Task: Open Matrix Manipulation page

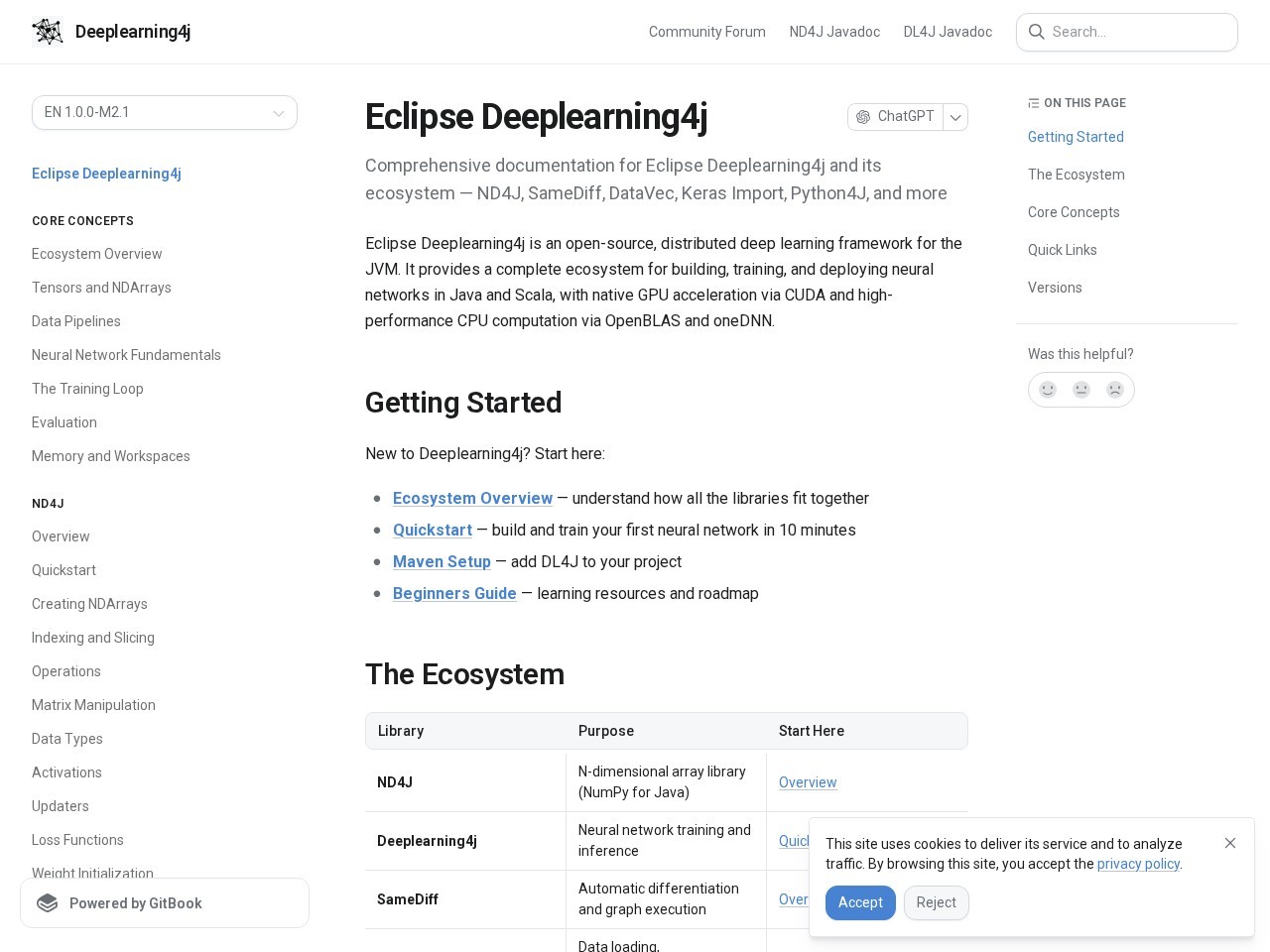Action: (93, 705)
